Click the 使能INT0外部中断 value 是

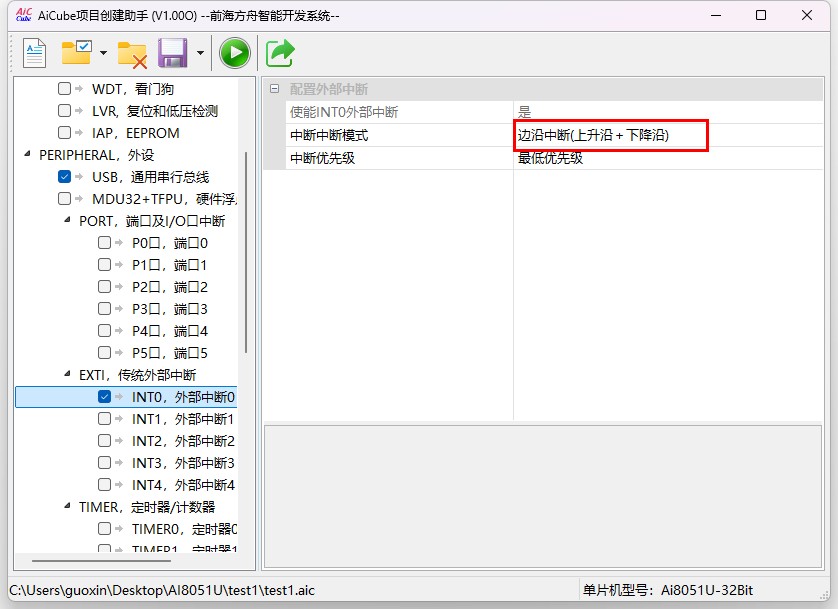tap(668, 112)
